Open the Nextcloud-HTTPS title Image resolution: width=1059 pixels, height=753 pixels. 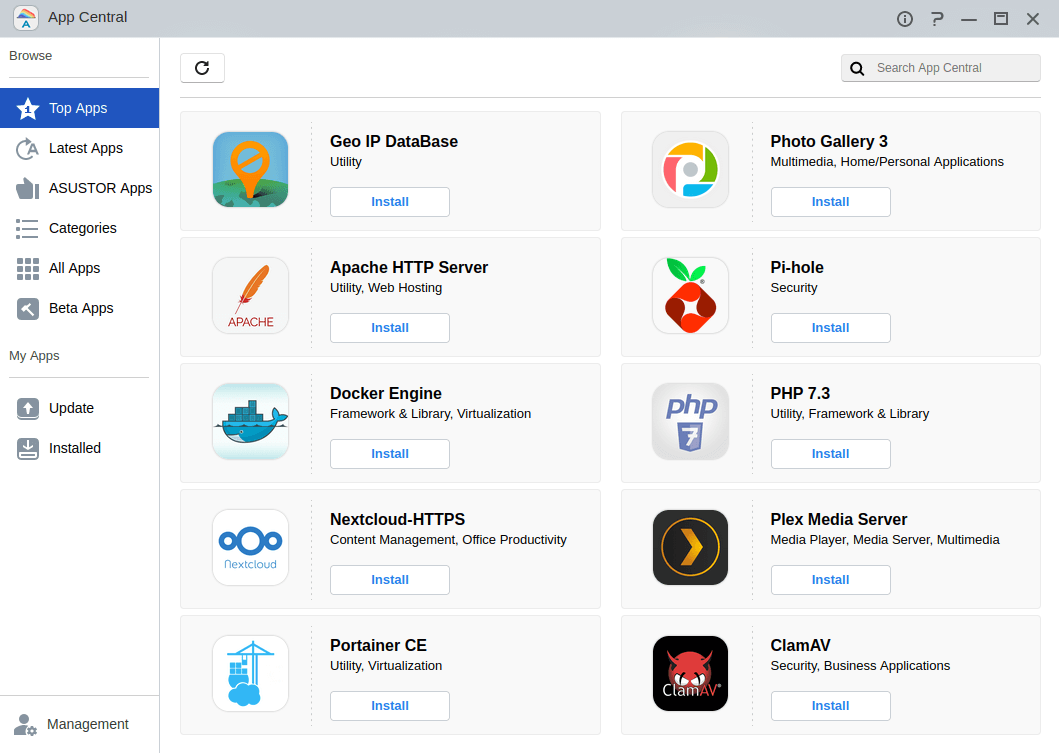pos(397,519)
